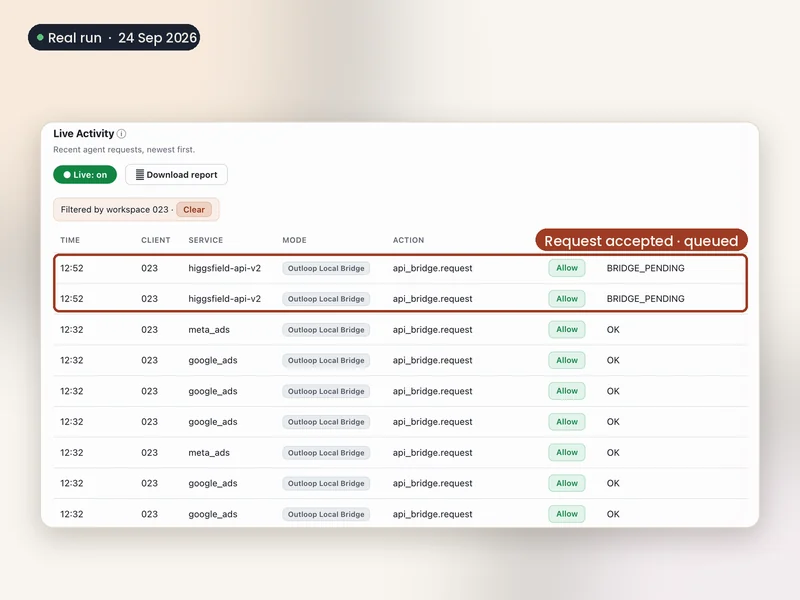The width and height of the screenshot is (800, 600).
Task: Click OK status in the bottom row
Action: (613, 514)
